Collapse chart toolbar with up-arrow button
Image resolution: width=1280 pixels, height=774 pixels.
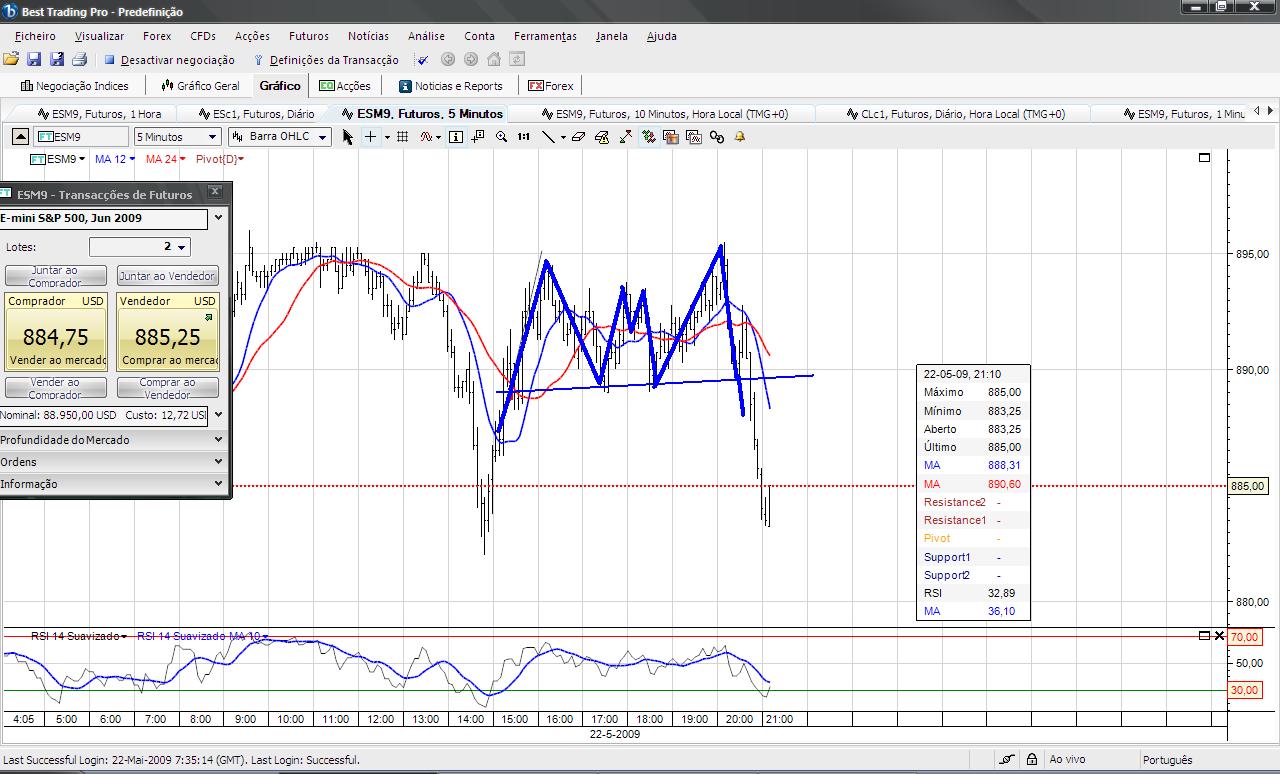[21, 137]
